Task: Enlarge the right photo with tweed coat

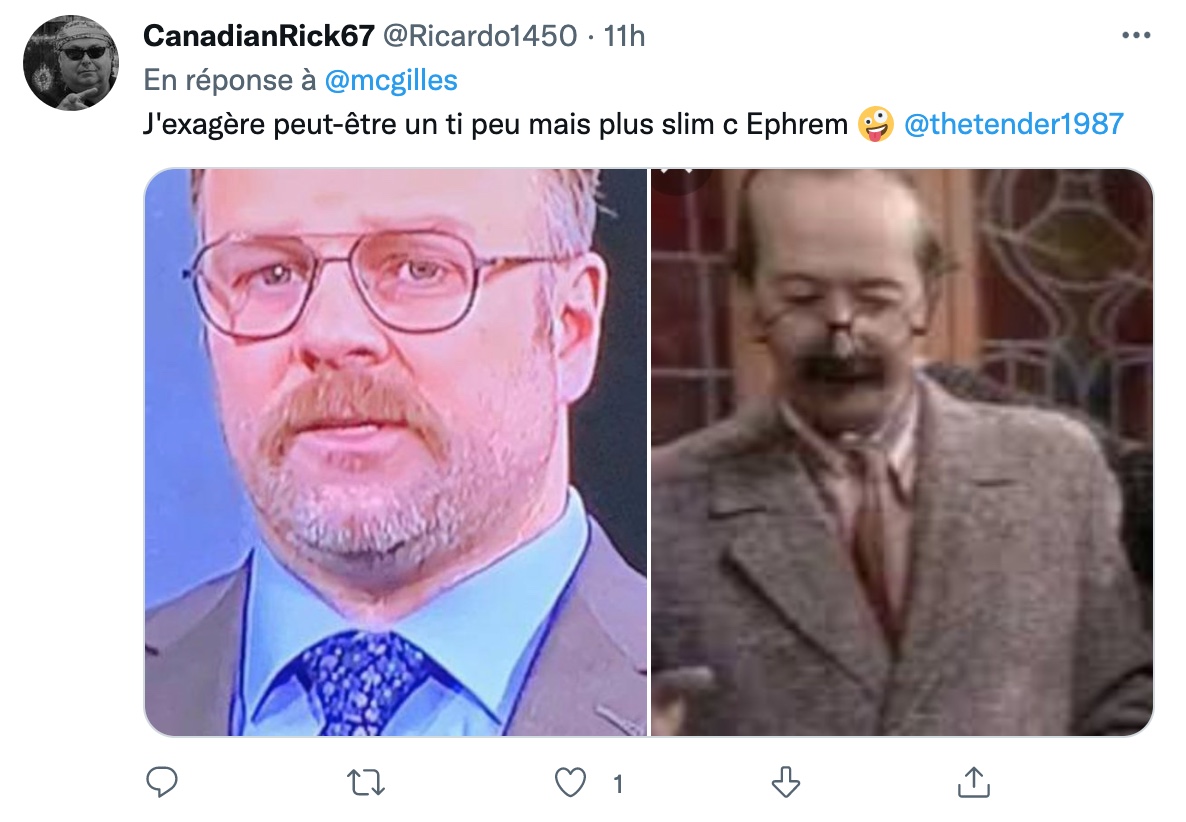Action: click(x=902, y=451)
